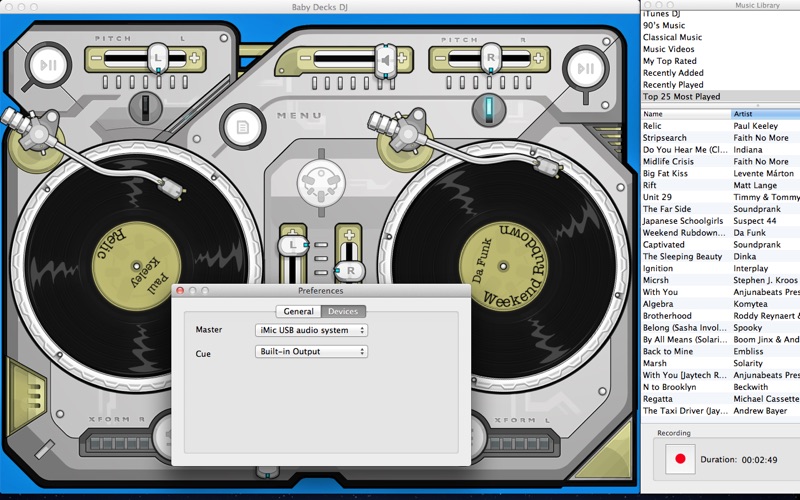The height and width of the screenshot is (500, 800).
Task: Sort library by Name column header
Action: [x=686, y=114]
